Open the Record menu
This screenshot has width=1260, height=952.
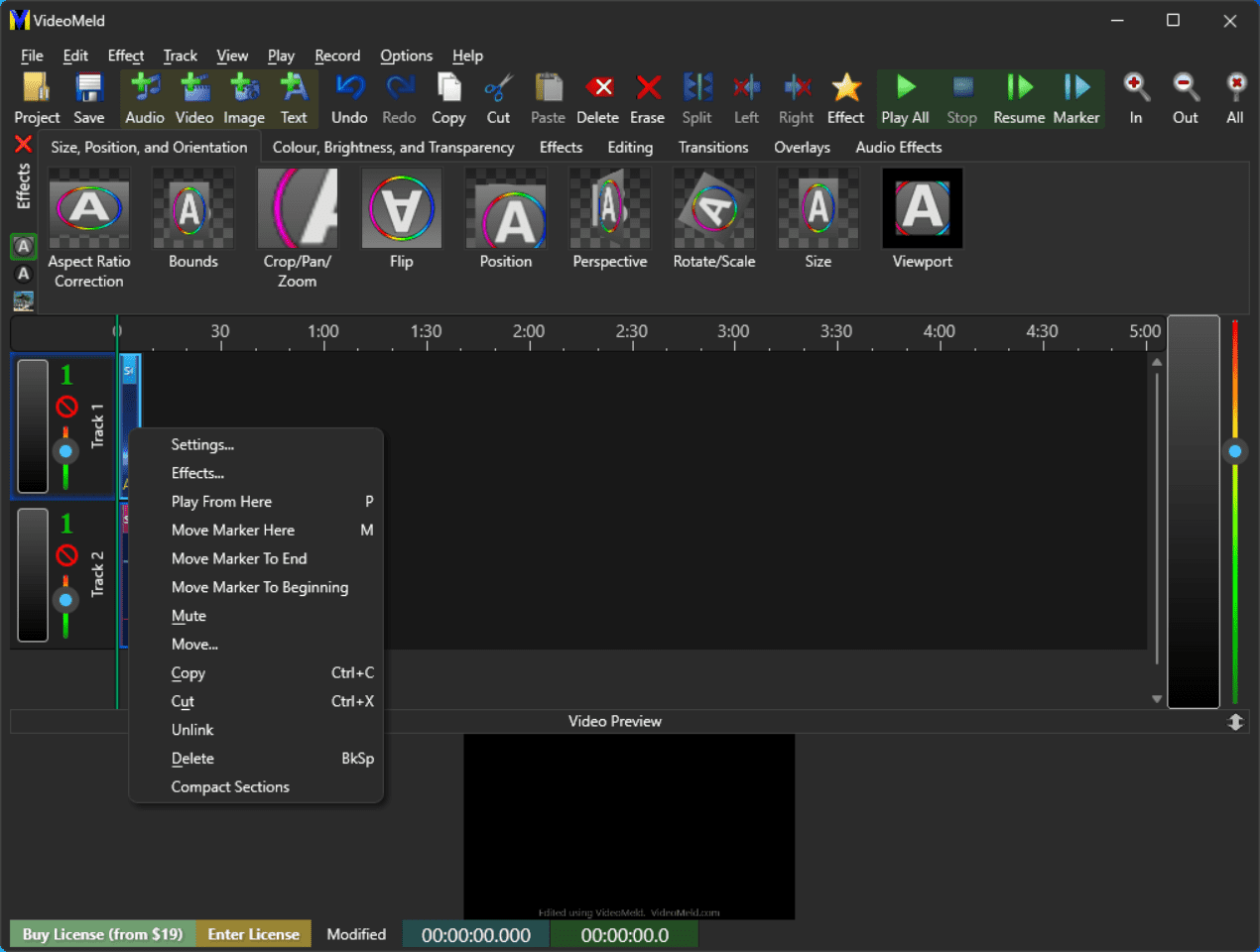click(337, 56)
